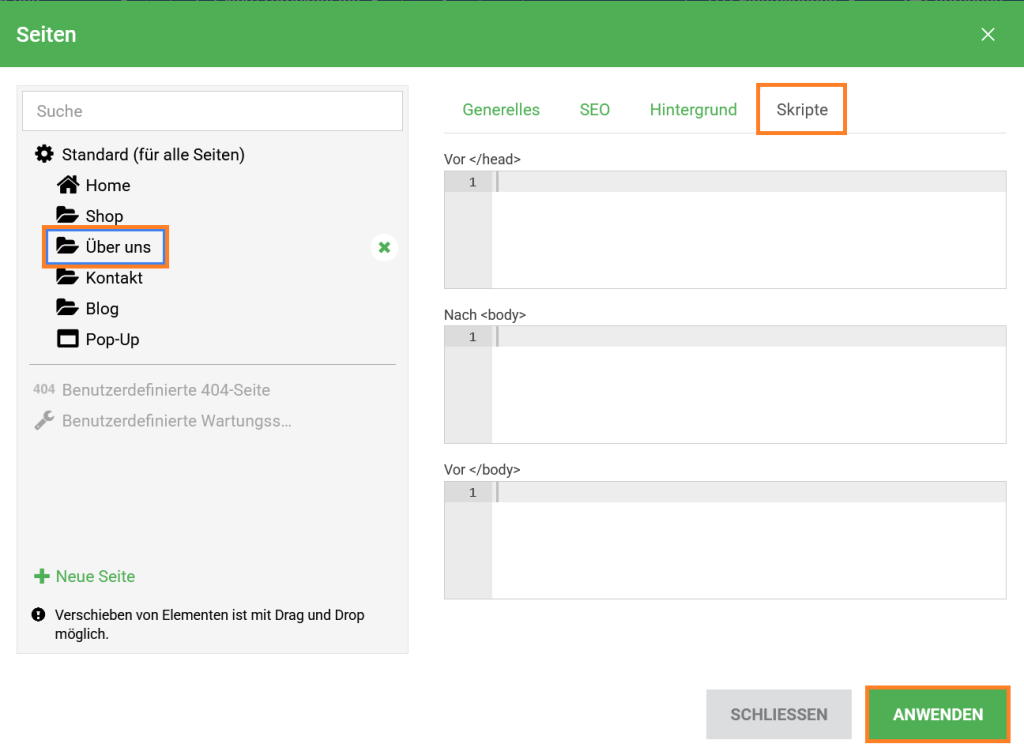Close the Seiten dialog with the X

[x=988, y=35]
